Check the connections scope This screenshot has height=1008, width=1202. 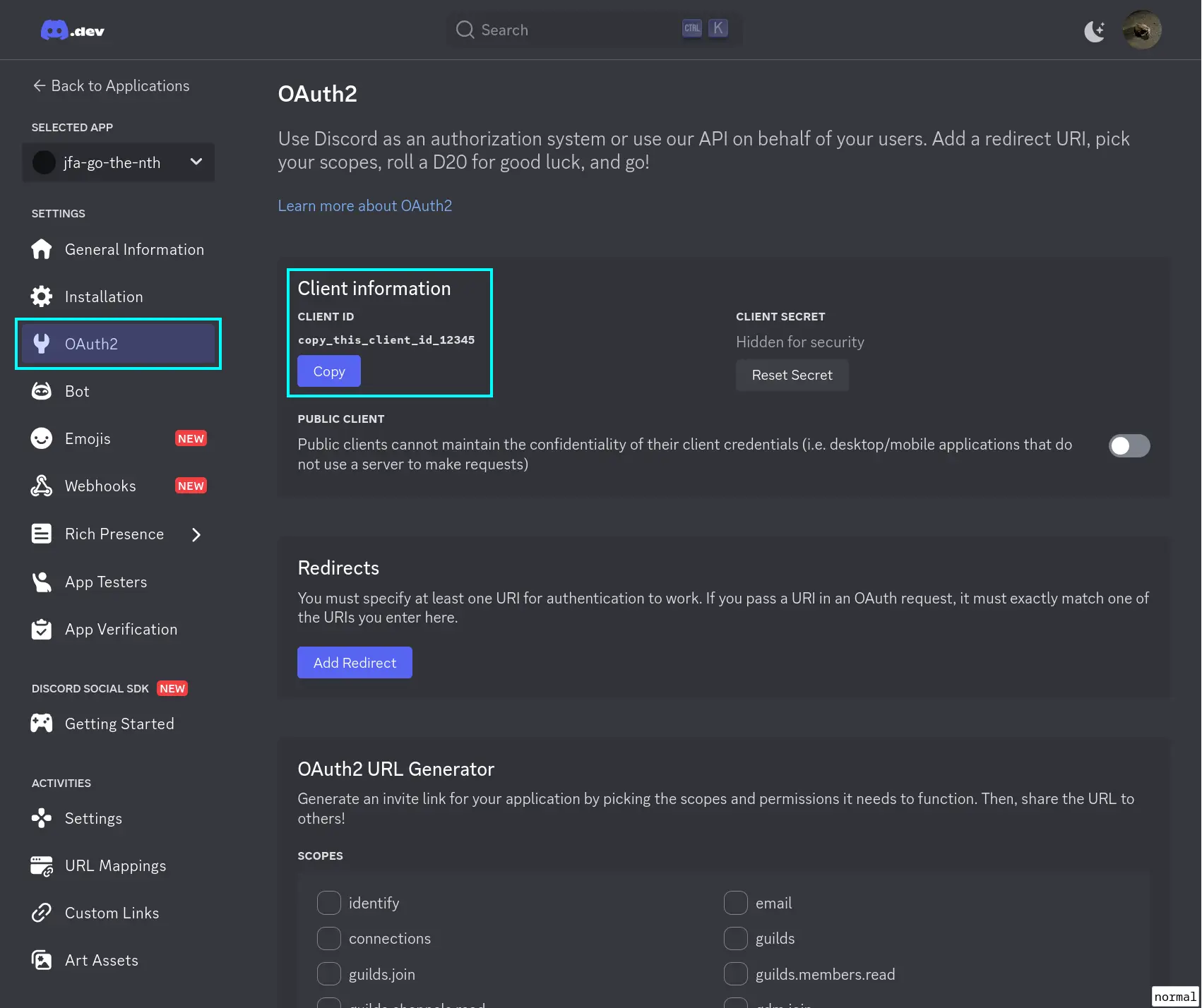click(x=328, y=938)
